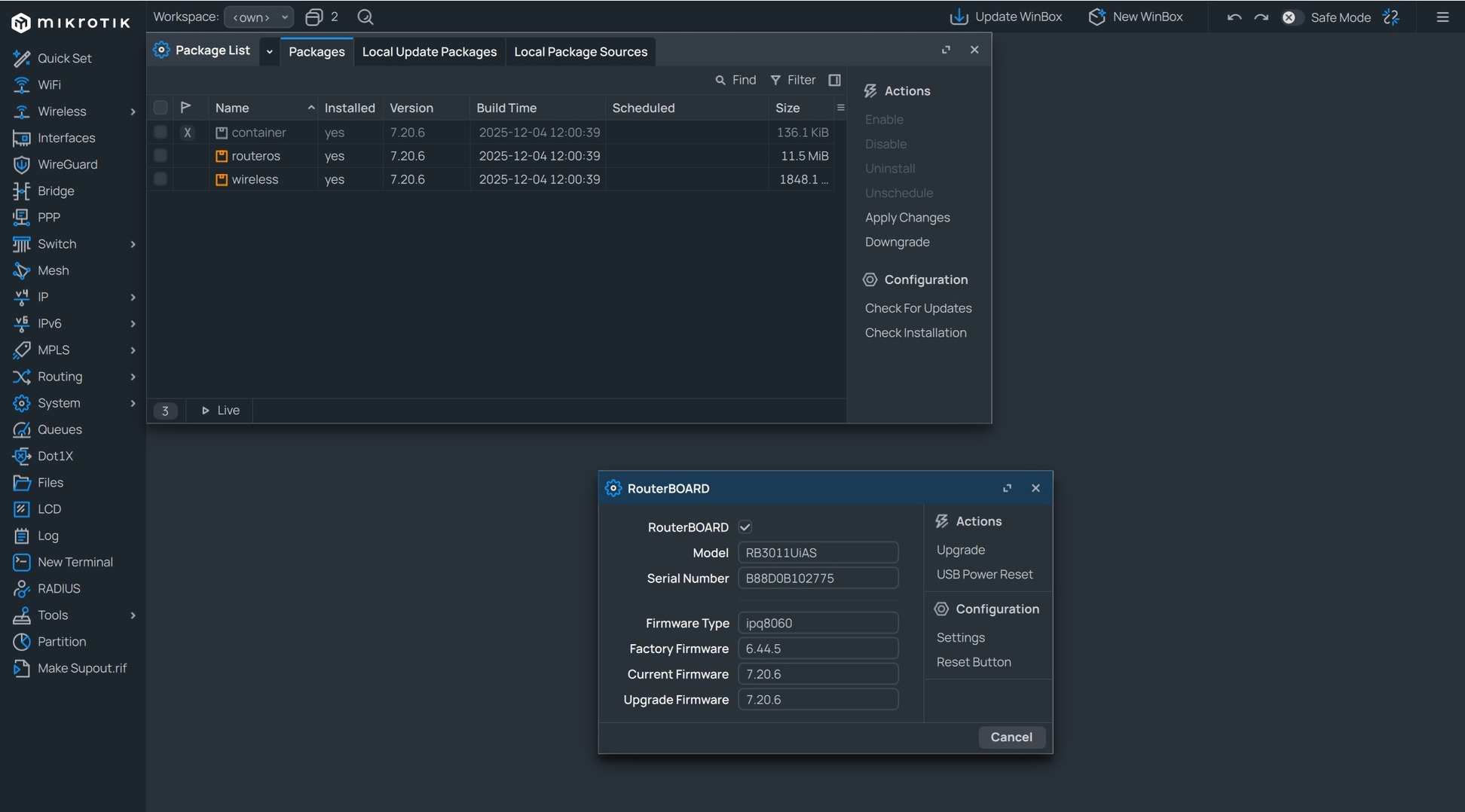
Task: Open Bridge using its sidebar icon
Action: (x=22, y=191)
